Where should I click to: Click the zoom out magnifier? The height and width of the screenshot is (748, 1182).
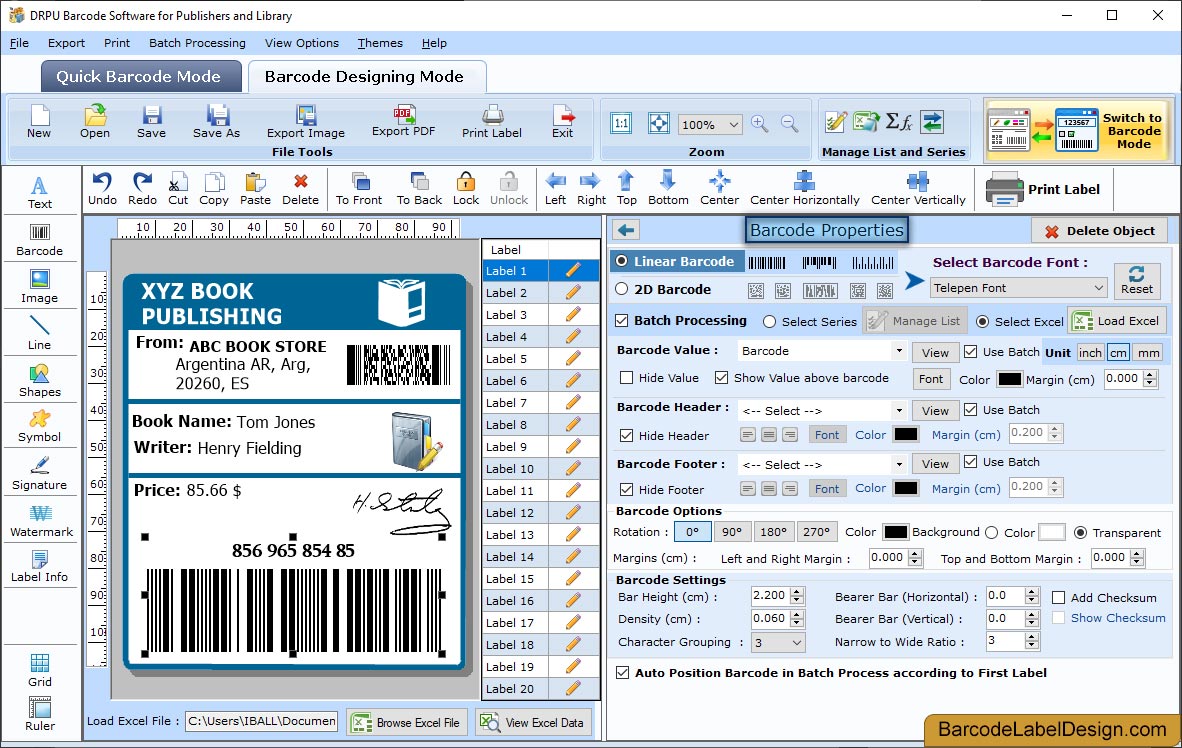(789, 124)
